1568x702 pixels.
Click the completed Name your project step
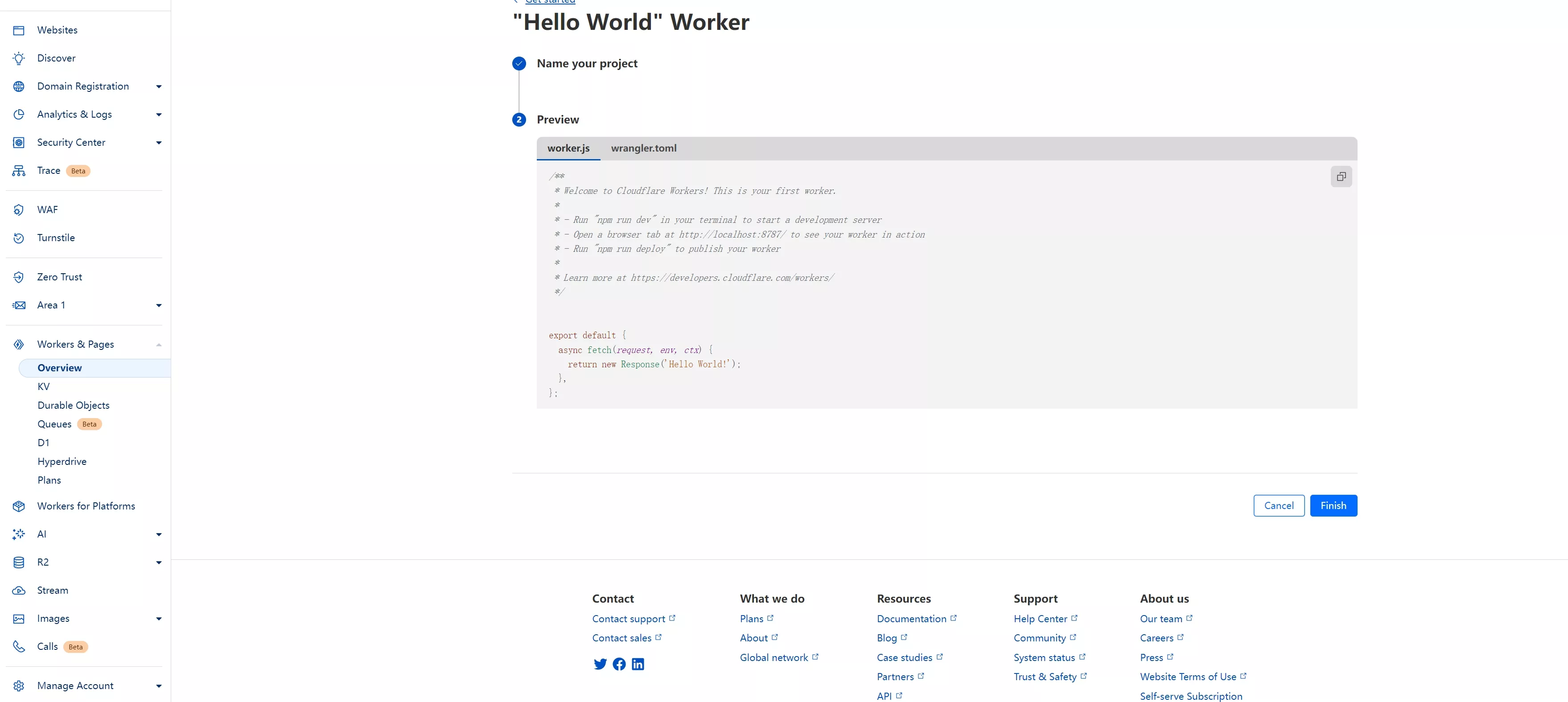coord(586,63)
